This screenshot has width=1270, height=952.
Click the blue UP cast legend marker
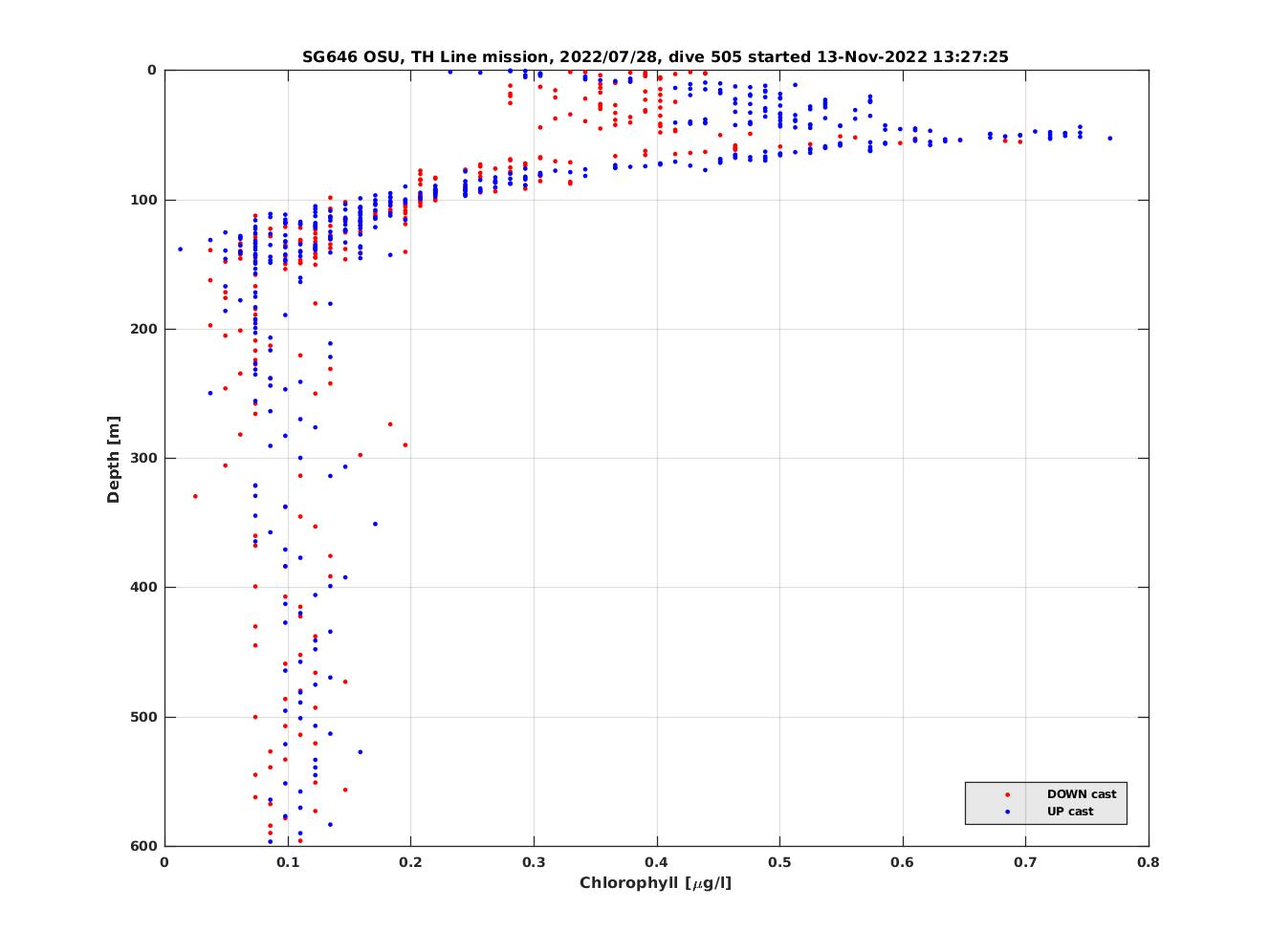click(1007, 811)
